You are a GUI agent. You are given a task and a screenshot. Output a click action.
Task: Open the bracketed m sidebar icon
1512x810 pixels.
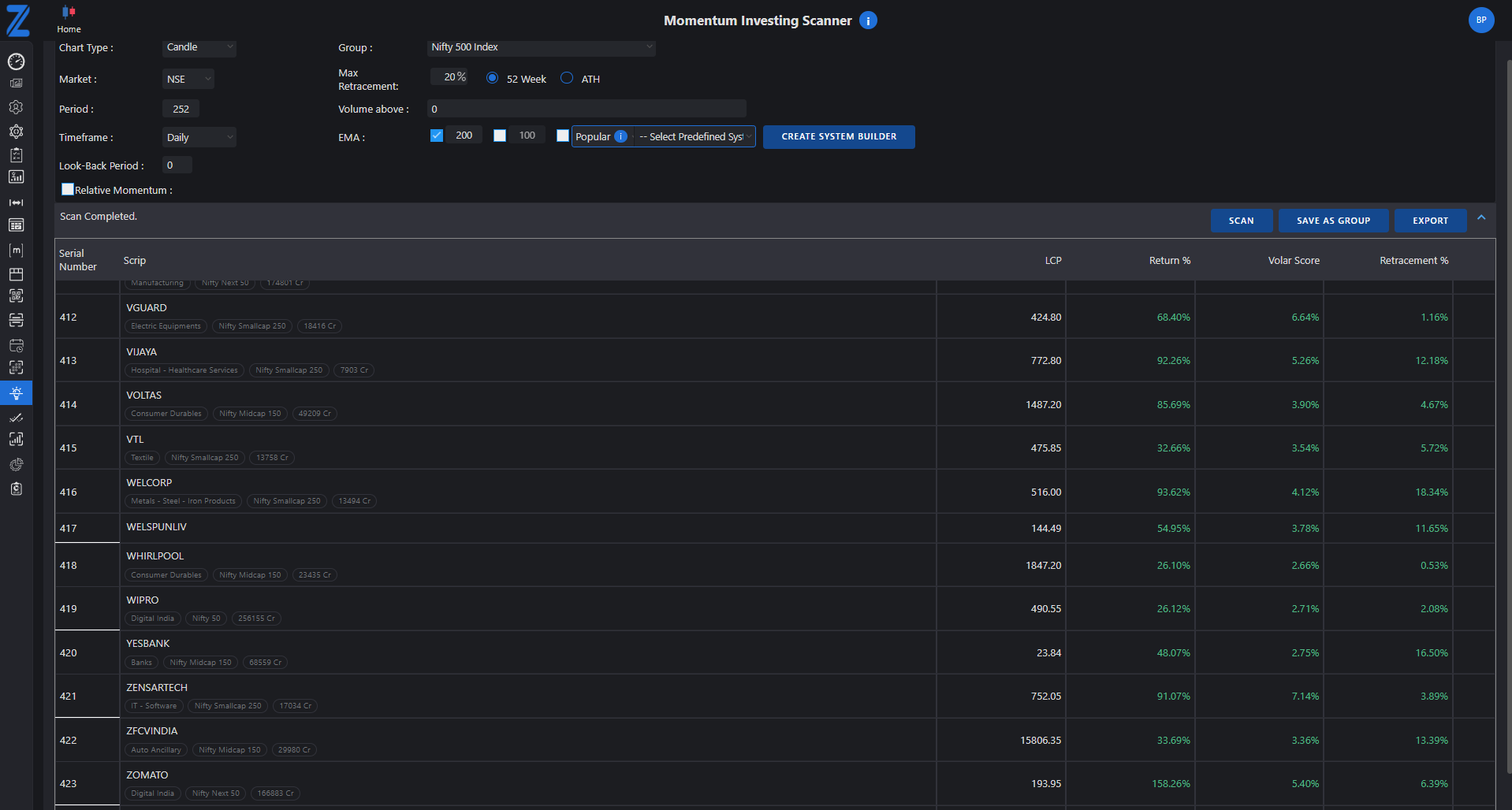[16, 250]
